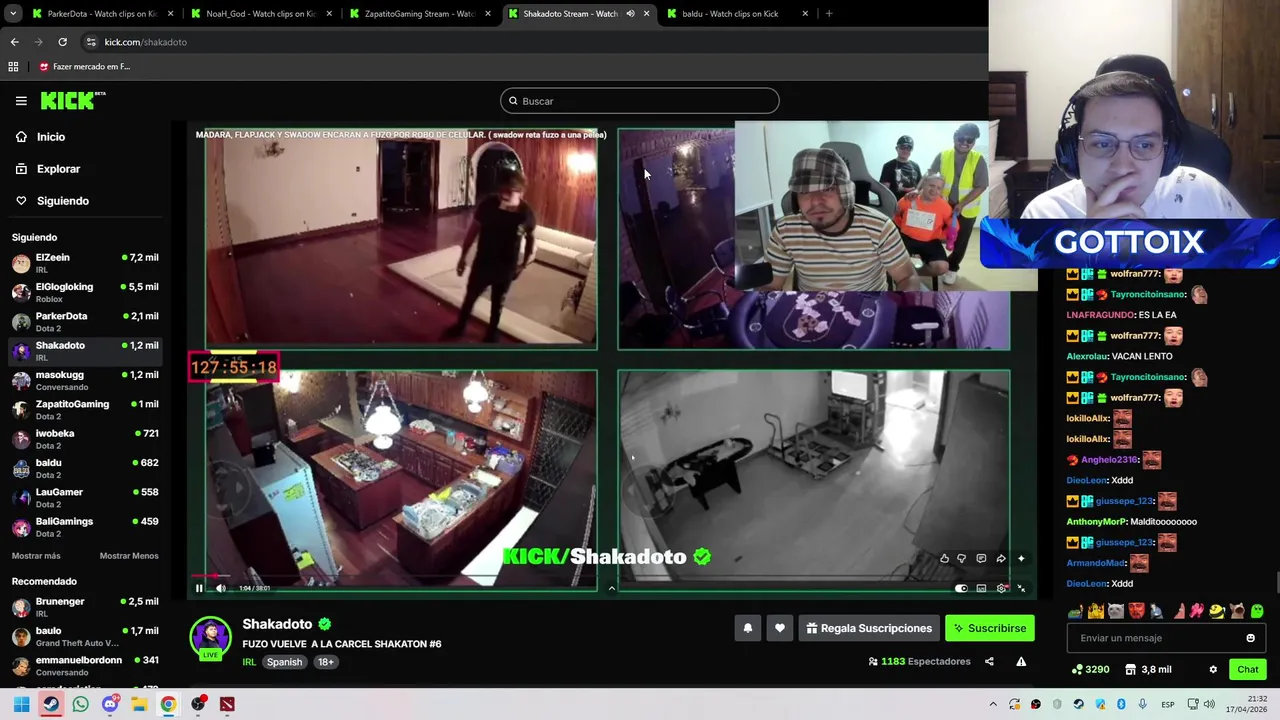Go back in browser
This screenshot has width=1280, height=720.
pyautogui.click(x=14, y=42)
